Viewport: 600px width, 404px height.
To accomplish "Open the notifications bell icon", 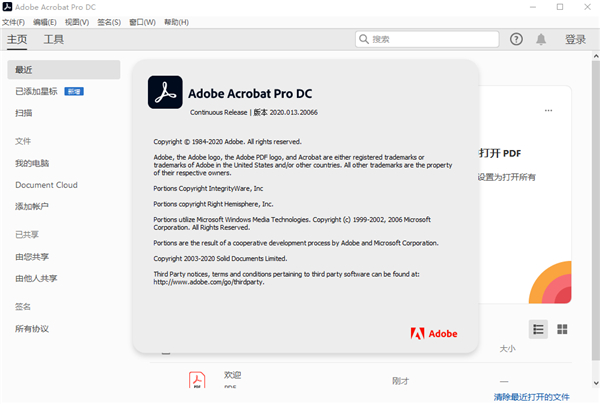I will [x=541, y=39].
